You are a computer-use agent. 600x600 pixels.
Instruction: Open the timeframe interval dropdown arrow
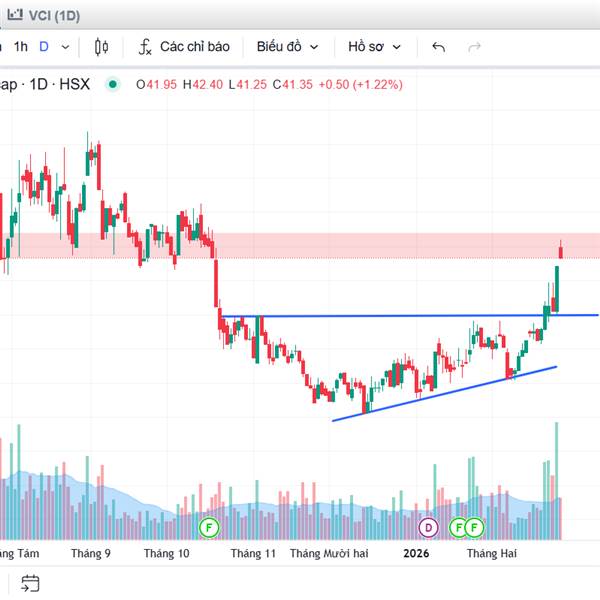pyautogui.click(x=65, y=47)
